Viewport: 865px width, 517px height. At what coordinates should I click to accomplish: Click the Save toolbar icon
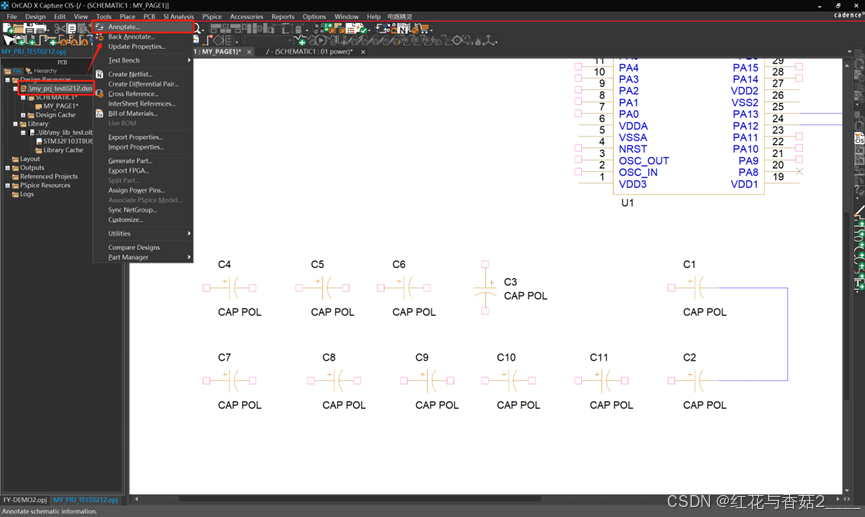click(29, 28)
